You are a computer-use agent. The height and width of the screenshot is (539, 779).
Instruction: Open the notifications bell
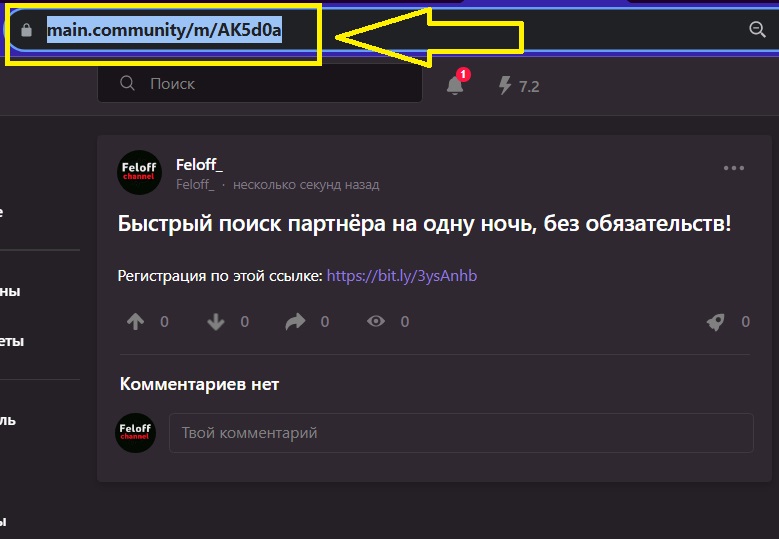pos(455,85)
